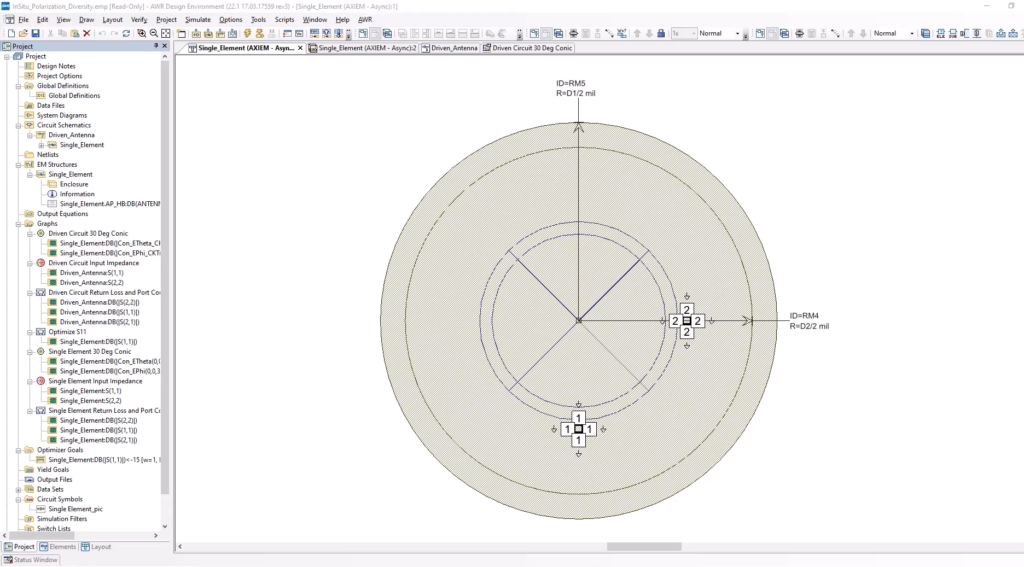The height and width of the screenshot is (567, 1024).
Task: Close the Project browser panel
Action: 165,46
